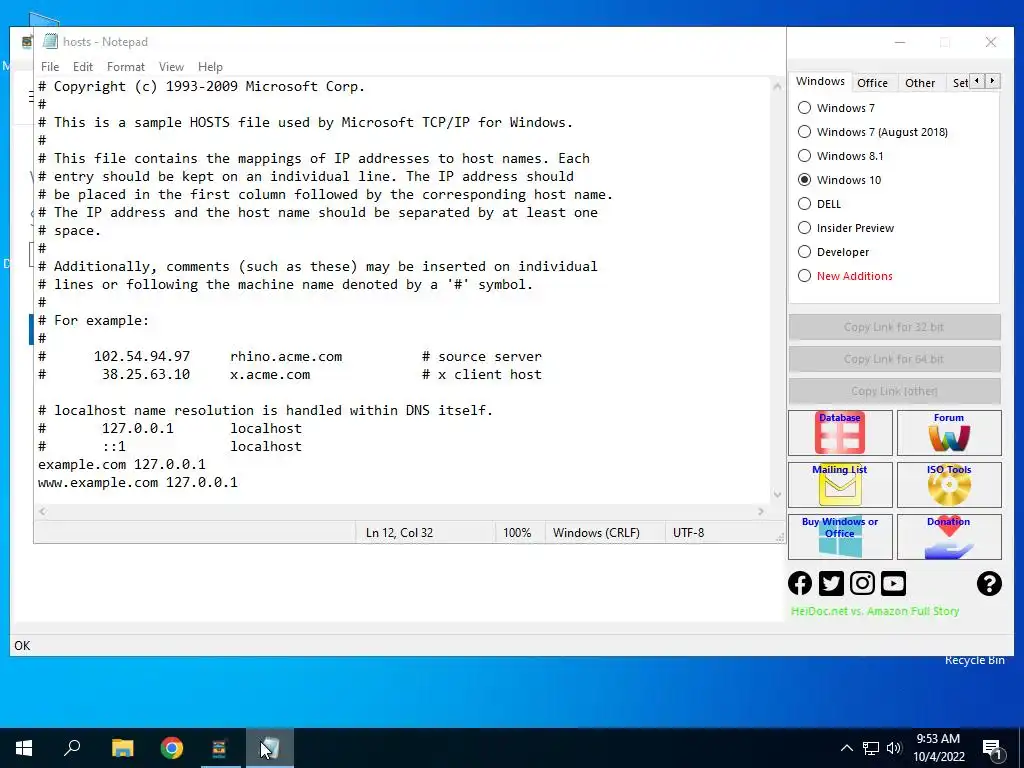Open the Windows Start menu
The image size is (1024, 768).
[24, 748]
